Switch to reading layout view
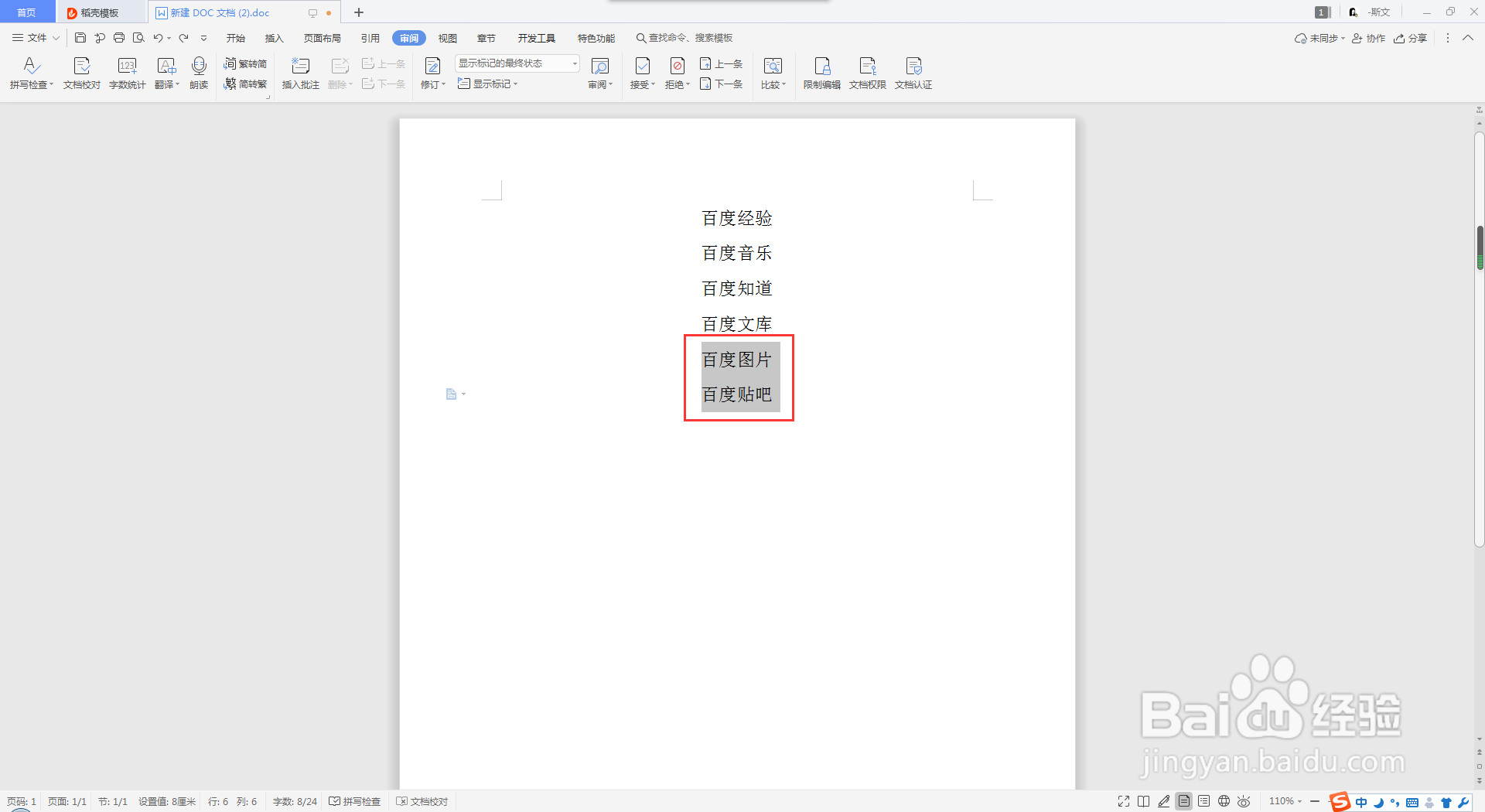This screenshot has height=812, width=1485. (x=1144, y=801)
